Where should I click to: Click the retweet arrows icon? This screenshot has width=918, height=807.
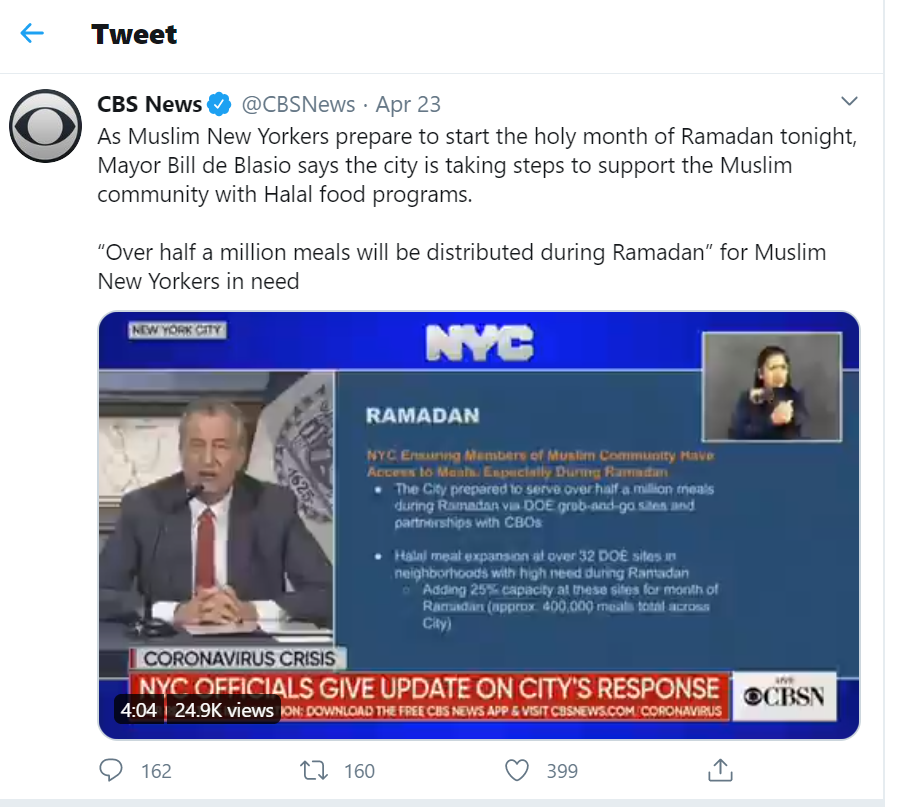(x=314, y=770)
